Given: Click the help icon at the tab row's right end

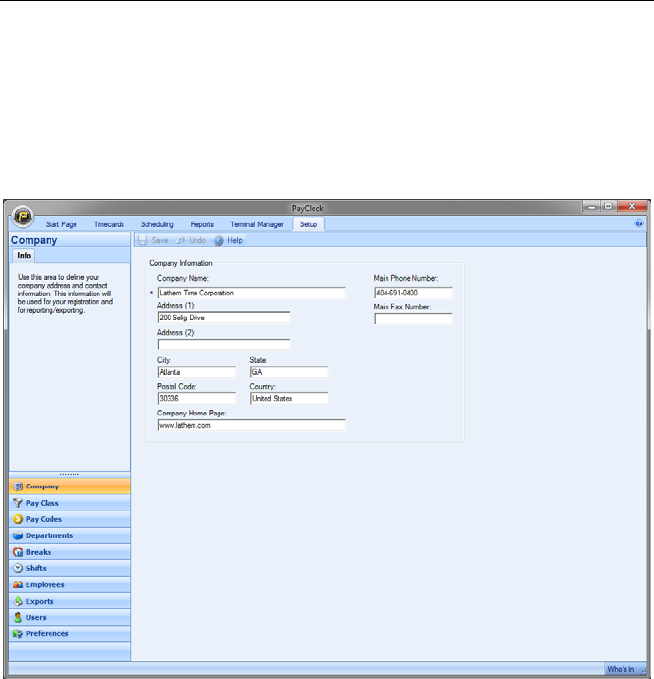Looking at the screenshot, I should pyautogui.click(x=639, y=223).
